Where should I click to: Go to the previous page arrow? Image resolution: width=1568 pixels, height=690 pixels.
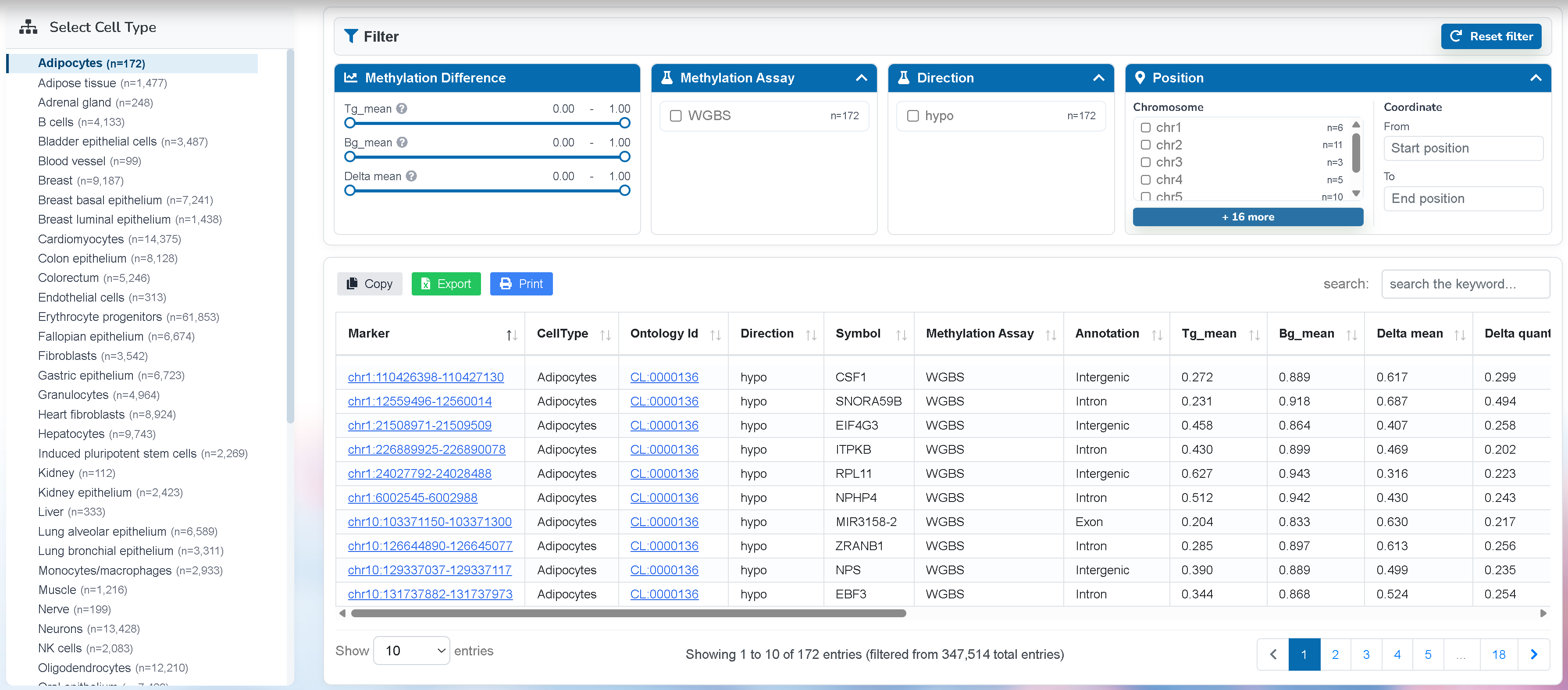[x=1273, y=654]
